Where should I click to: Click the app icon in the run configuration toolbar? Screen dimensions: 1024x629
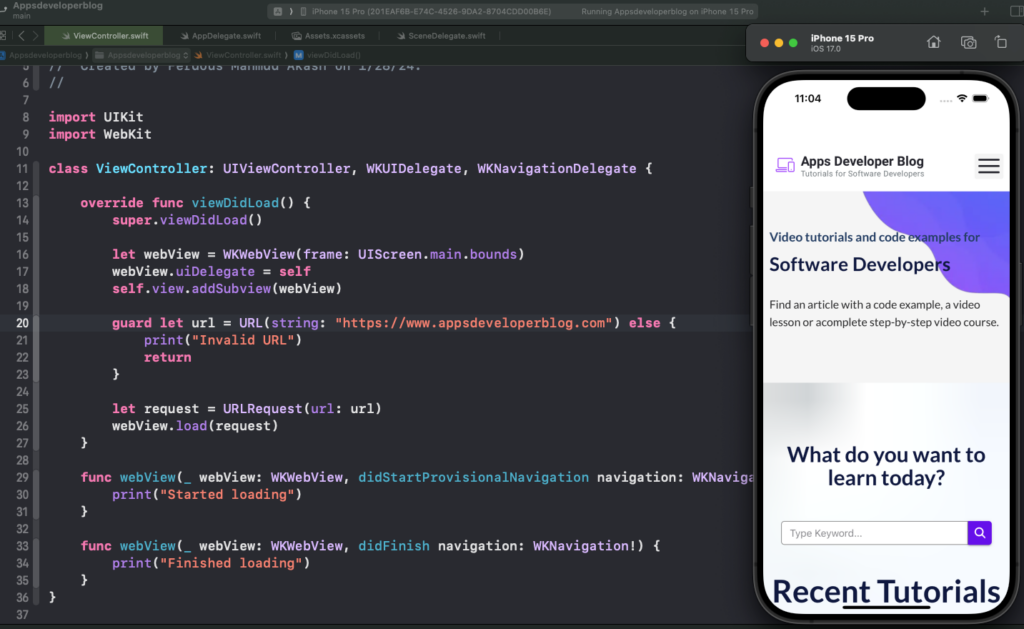(x=277, y=11)
